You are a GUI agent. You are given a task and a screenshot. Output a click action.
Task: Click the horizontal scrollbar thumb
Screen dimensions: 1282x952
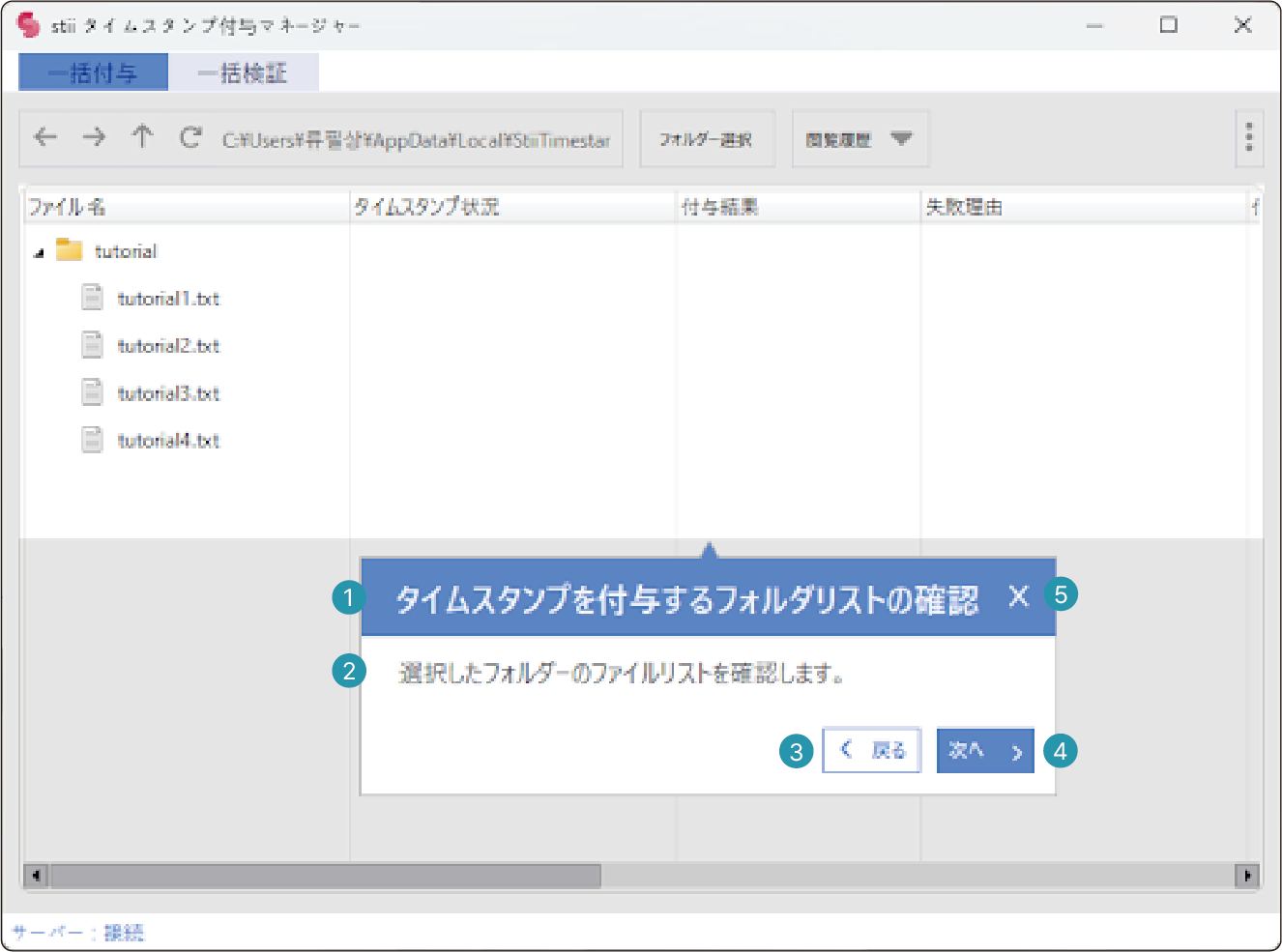(325, 876)
